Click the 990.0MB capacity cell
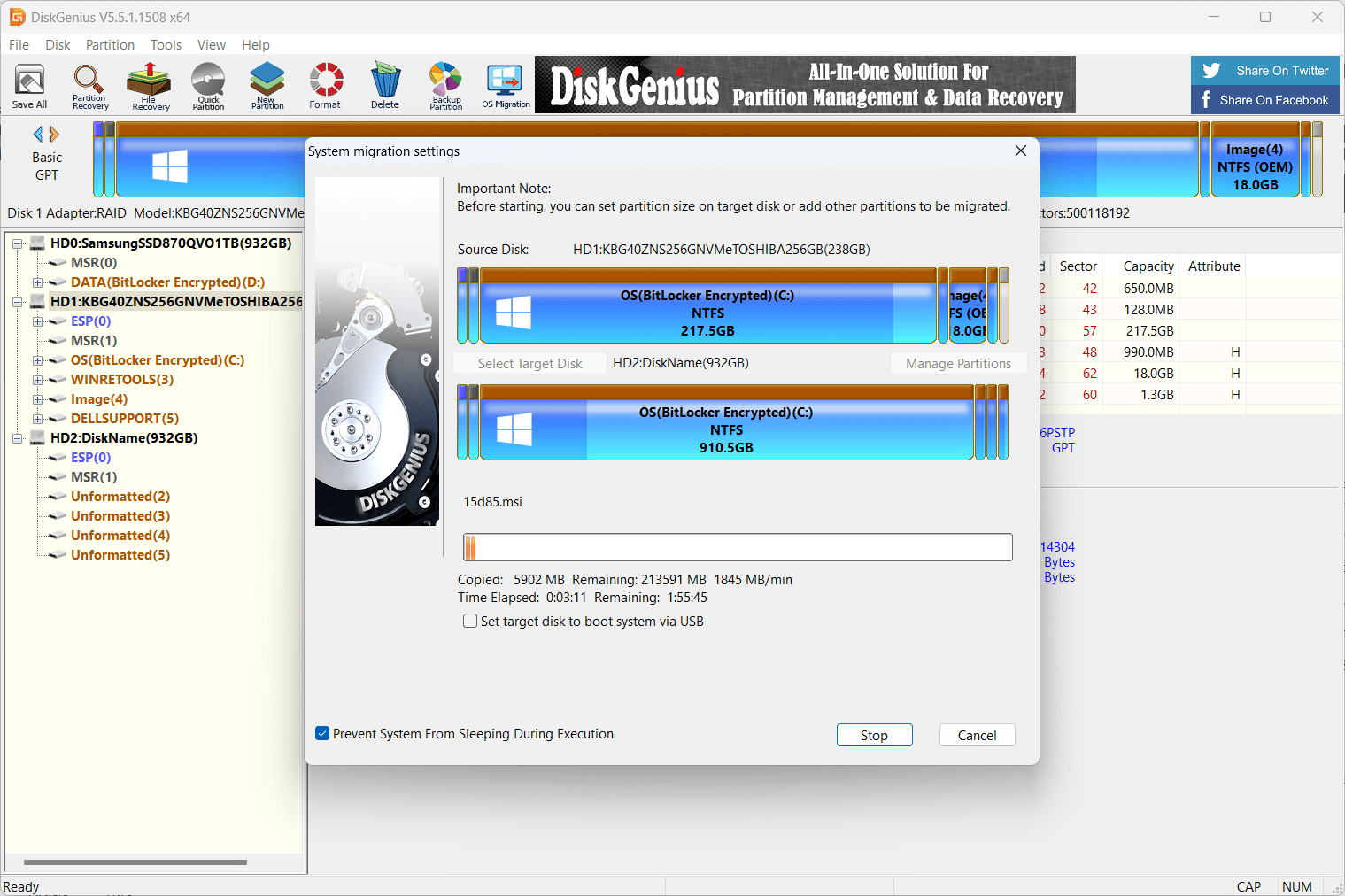Image resolution: width=1345 pixels, height=896 pixels. click(x=1148, y=351)
